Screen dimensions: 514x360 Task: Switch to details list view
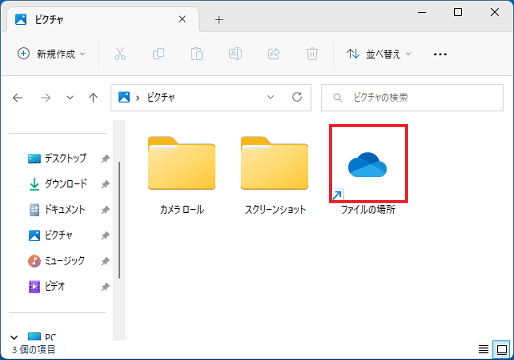tap(483, 349)
